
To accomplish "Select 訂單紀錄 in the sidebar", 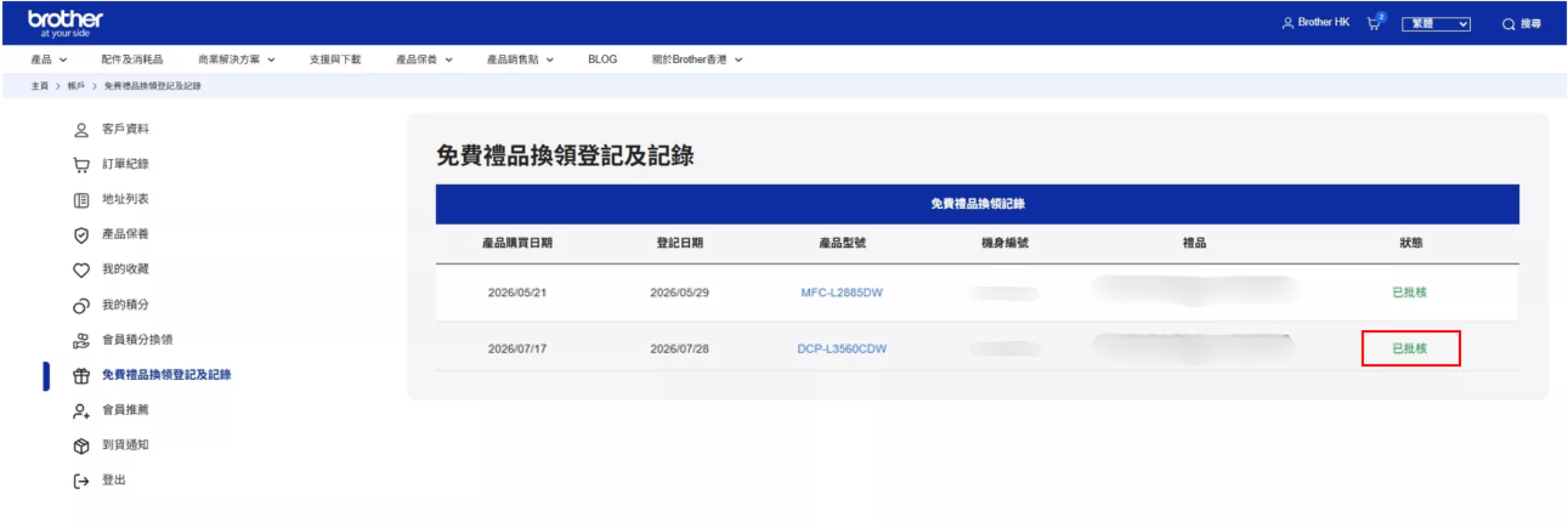I will click(125, 164).
